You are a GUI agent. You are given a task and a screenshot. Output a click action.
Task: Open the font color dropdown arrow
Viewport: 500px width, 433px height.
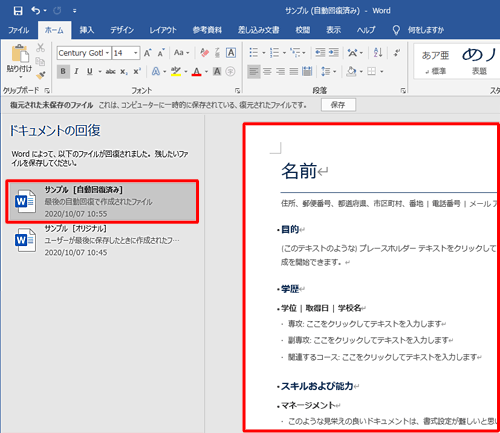pos(206,72)
